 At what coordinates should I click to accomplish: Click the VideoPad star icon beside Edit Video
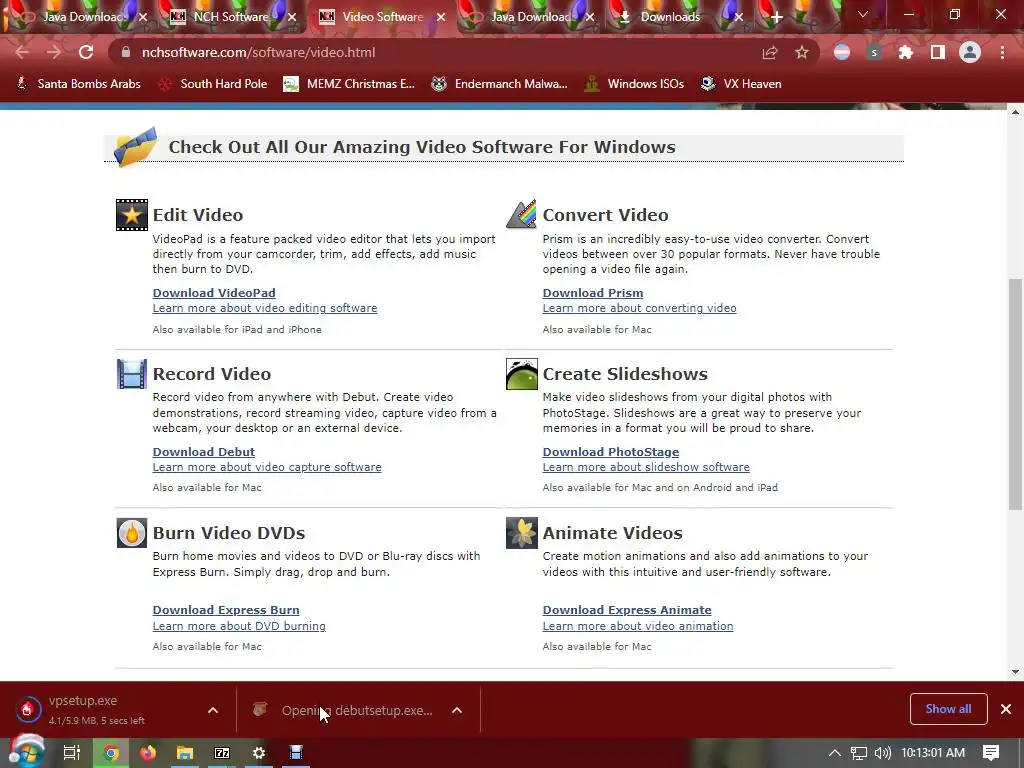click(x=131, y=215)
